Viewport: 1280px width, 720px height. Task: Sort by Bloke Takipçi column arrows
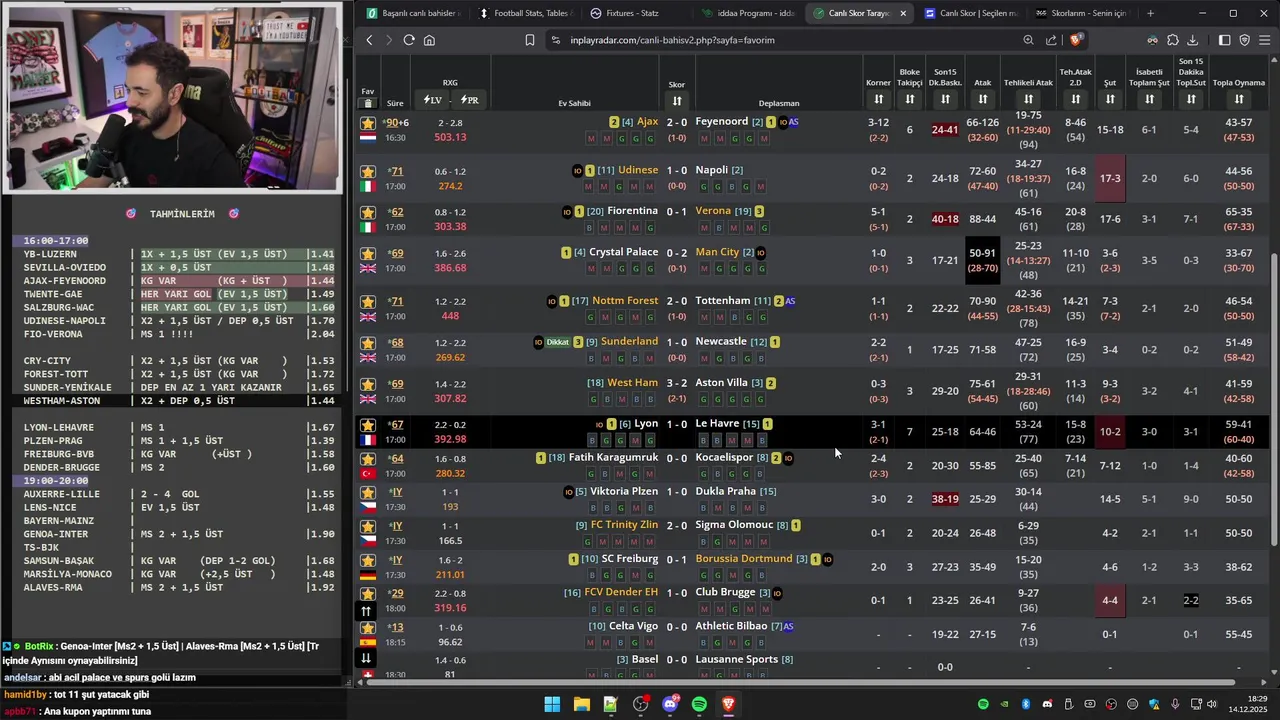[x=909, y=99]
